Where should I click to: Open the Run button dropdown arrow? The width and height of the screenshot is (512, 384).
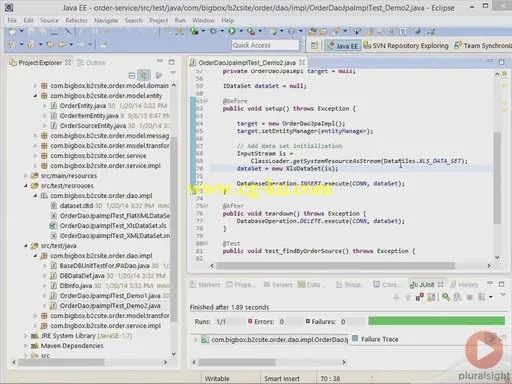[x=241, y=31]
